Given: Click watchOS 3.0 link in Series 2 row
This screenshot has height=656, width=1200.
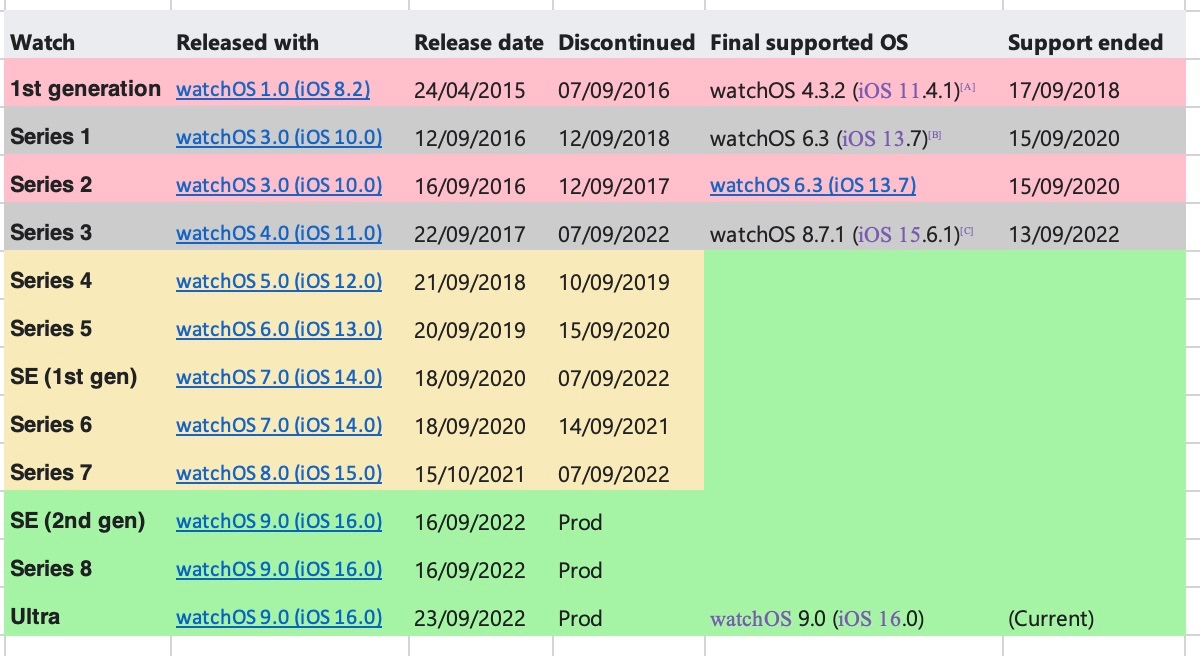Looking at the screenshot, I should tap(279, 185).
